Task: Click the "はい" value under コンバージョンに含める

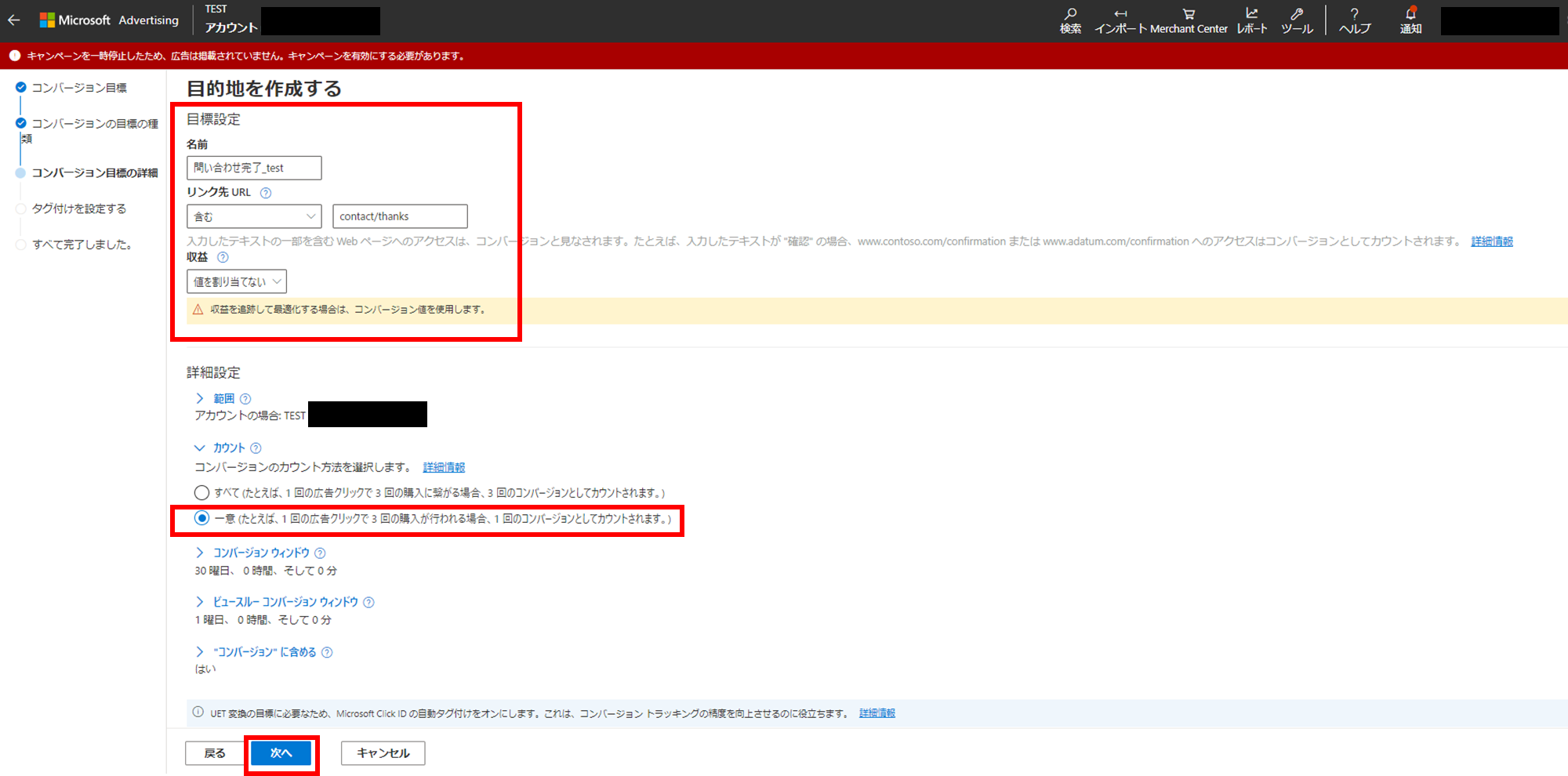Action: click(205, 669)
